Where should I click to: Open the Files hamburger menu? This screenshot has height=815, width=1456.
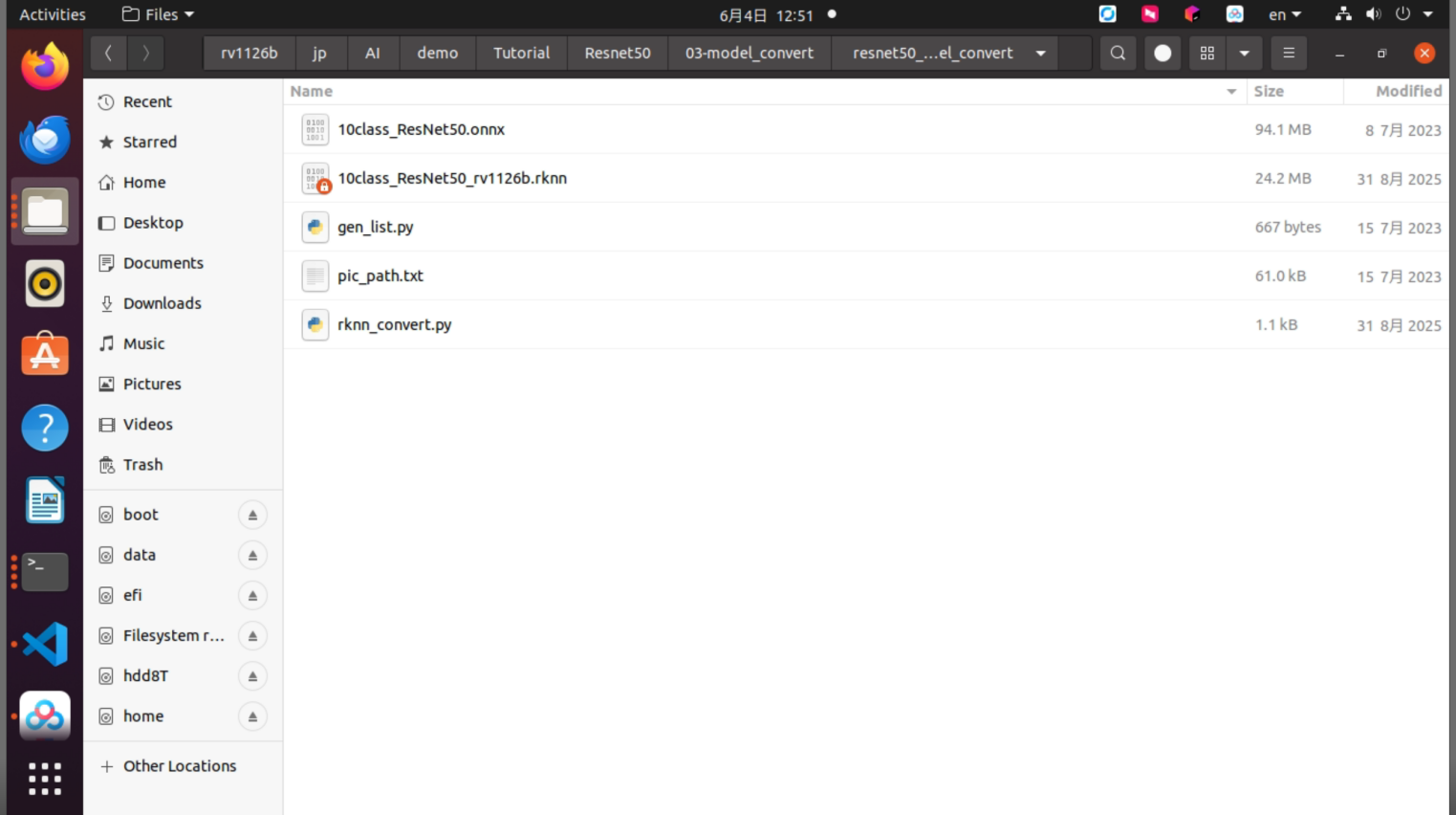[x=1289, y=54]
